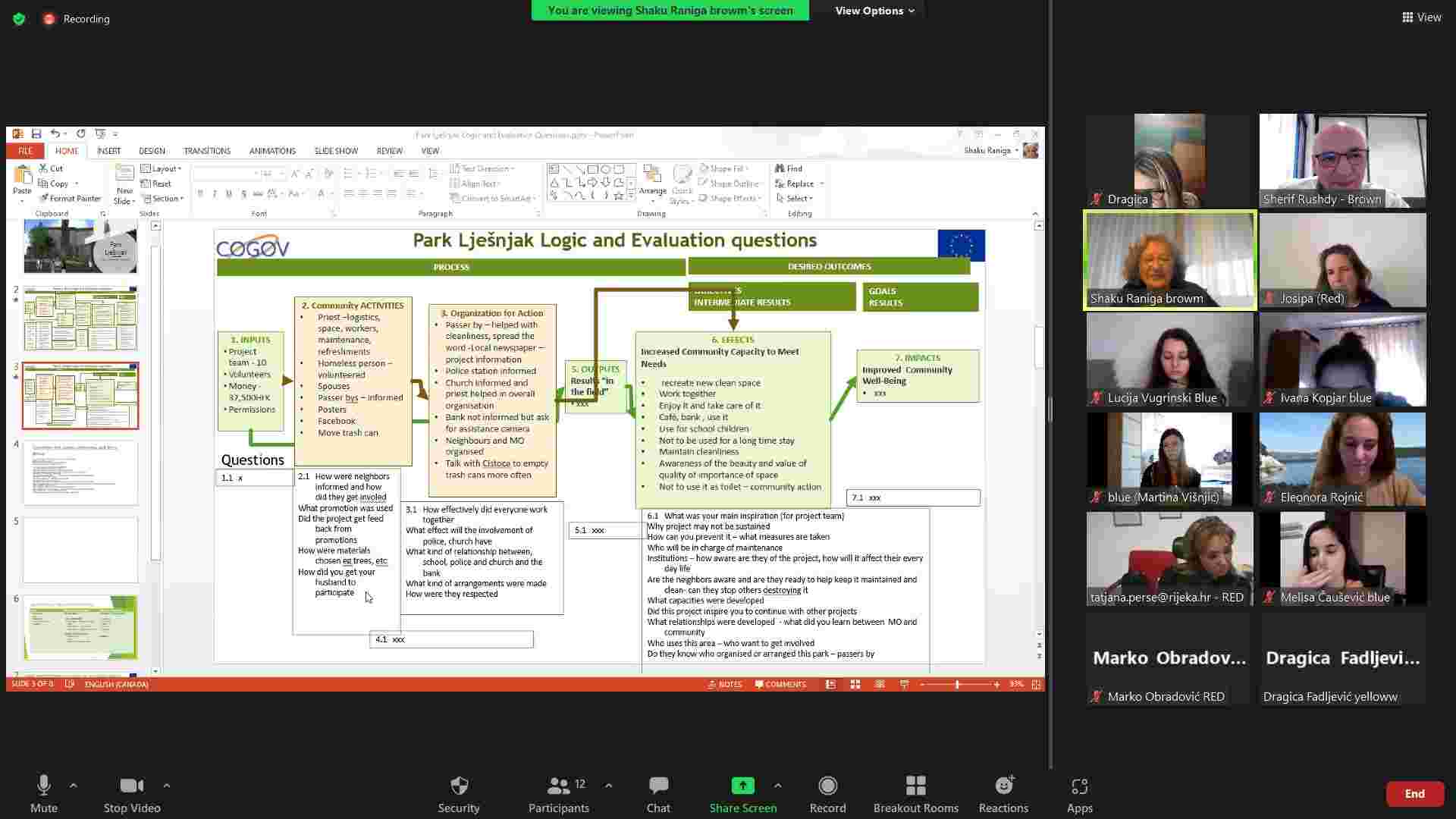Viewport: 1456px width, 819px height.
Task: Click the red End meeting button
Action: tap(1414, 794)
